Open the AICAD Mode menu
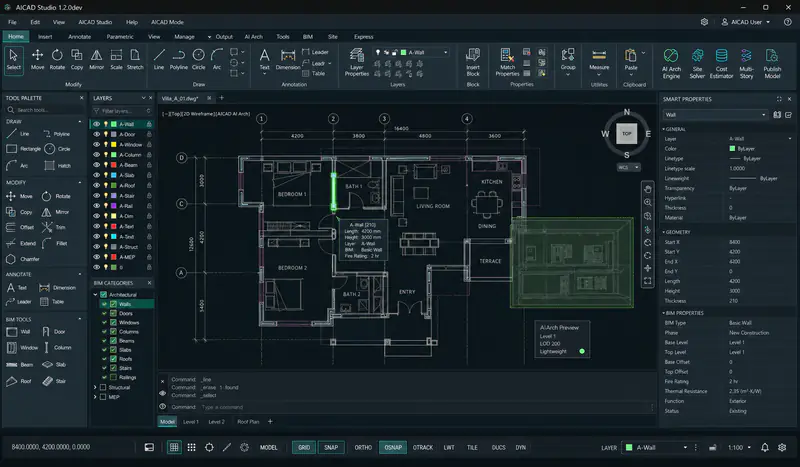 pos(167,22)
